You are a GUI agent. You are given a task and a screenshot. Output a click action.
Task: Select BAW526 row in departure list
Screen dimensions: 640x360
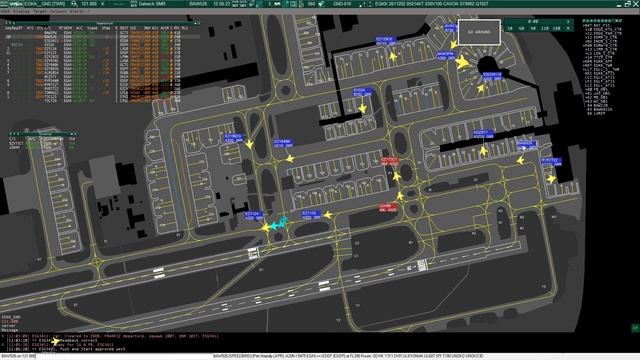[102, 36]
